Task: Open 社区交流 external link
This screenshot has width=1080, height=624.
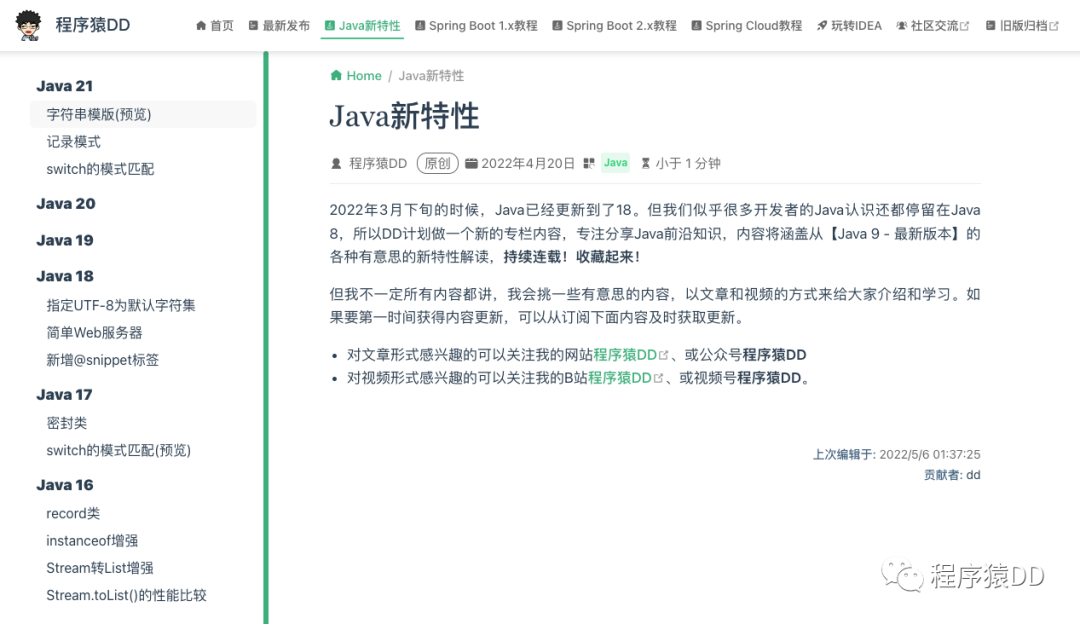Action: [933, 25]
